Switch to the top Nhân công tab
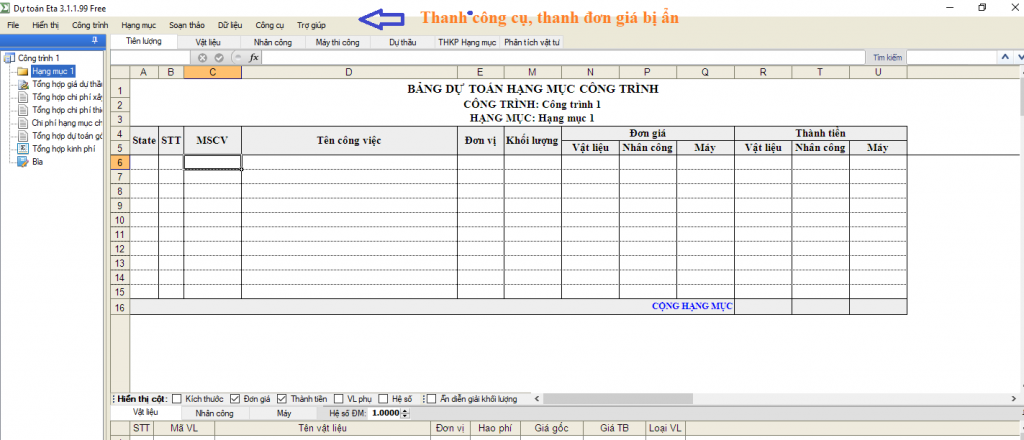Viewport: 1024px width, 440px height. coord(271,42)
